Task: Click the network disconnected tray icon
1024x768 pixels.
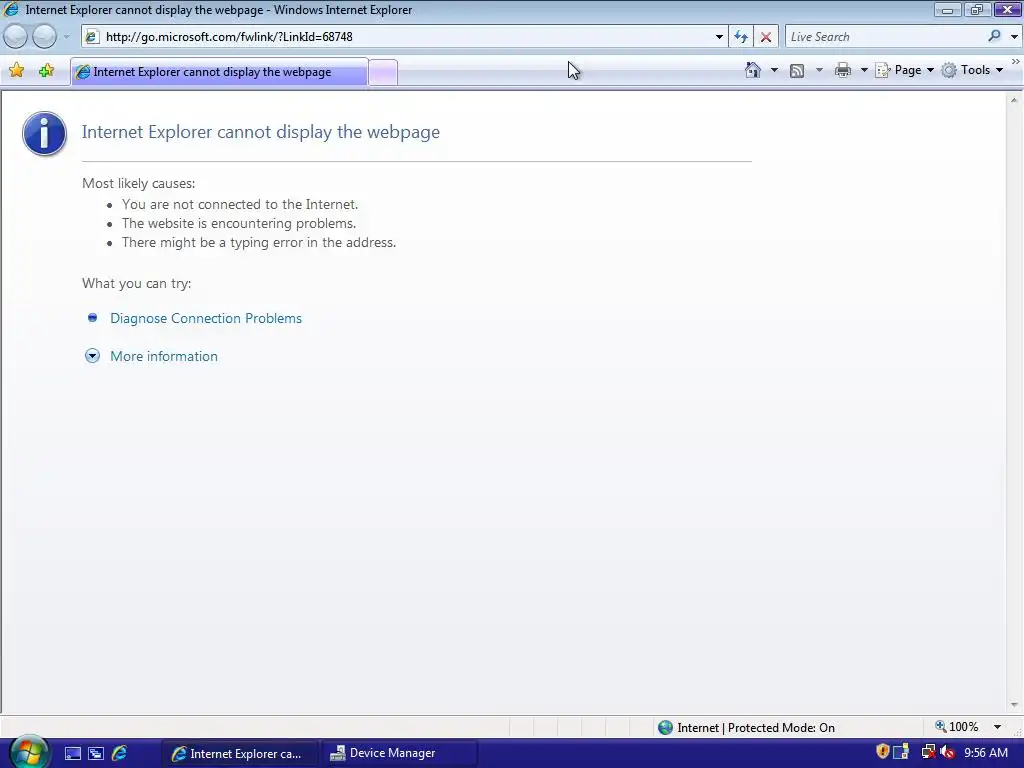Action: click(x=928, y=752)
